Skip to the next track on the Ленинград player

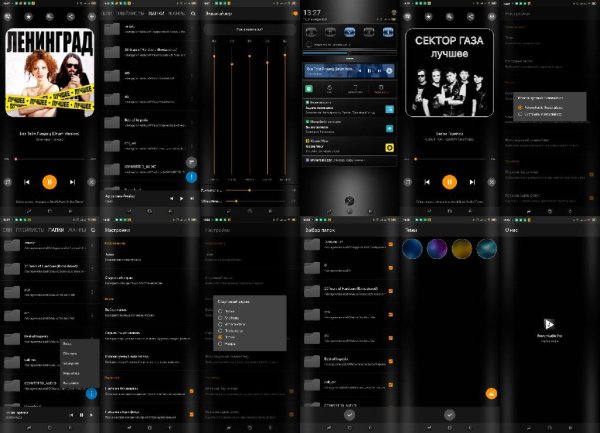[x=72, y=182]
